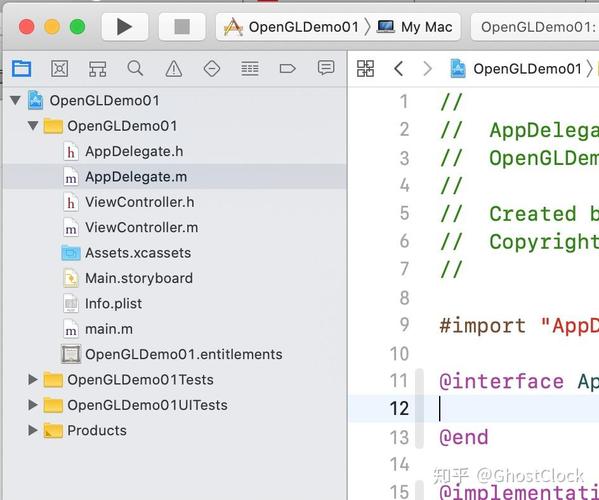This screenshot has width=599, height=500.
Task: Show the Issue navigator warning icon
Action: coord(173,69)
